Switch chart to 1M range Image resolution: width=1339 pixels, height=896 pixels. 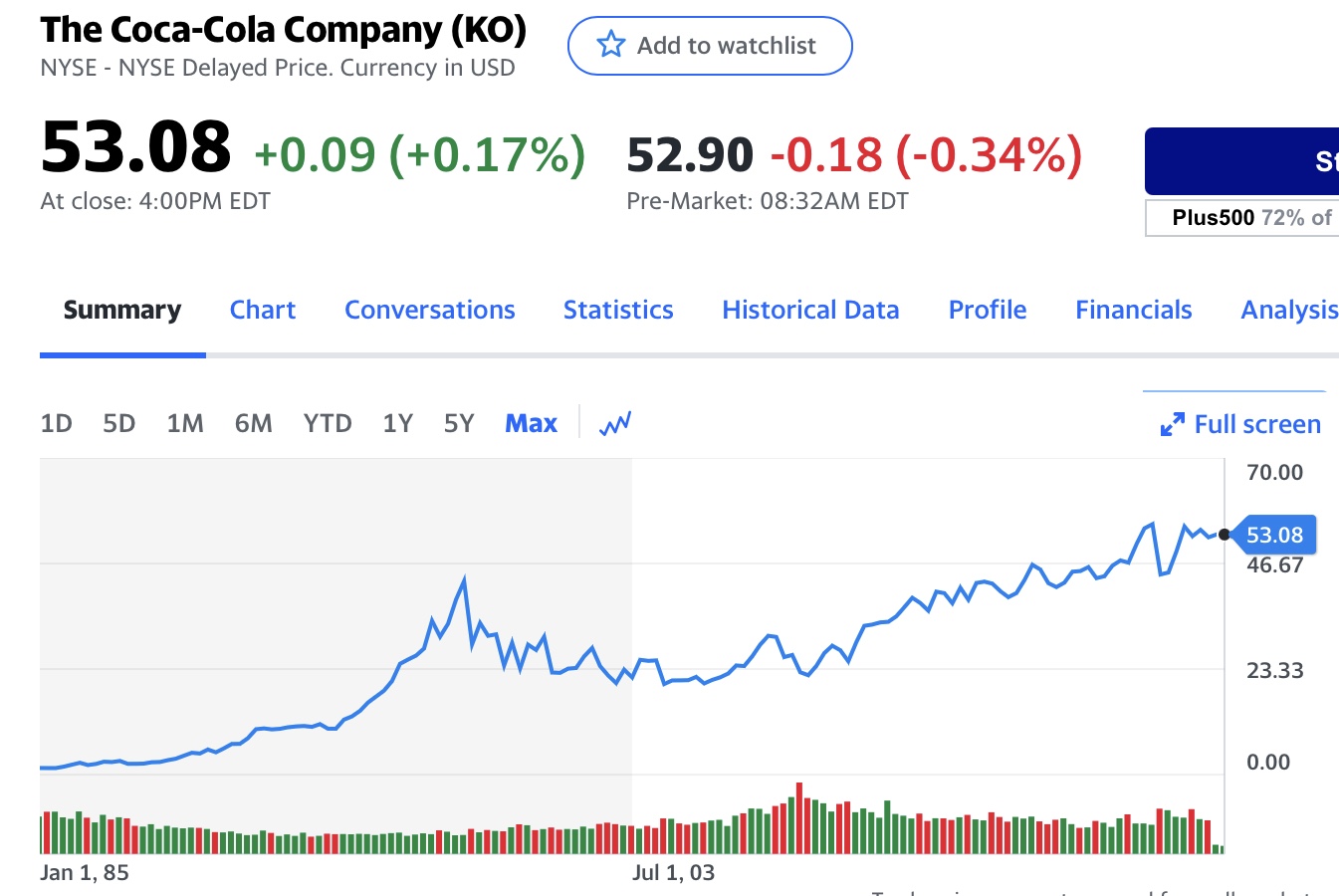(x=185, y=424)
